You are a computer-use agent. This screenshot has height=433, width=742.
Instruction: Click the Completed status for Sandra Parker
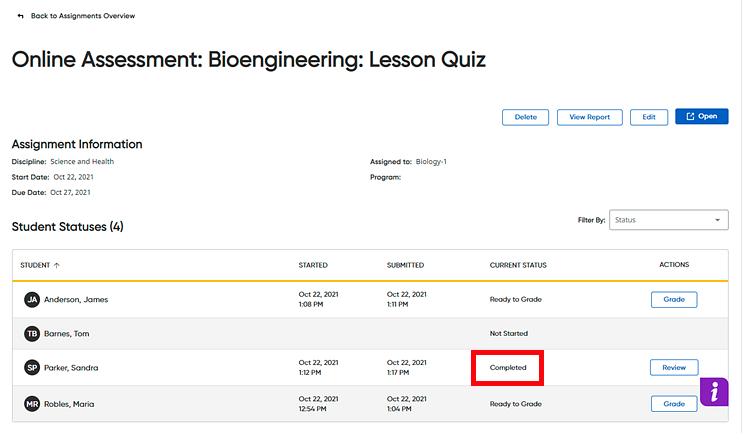508,368
